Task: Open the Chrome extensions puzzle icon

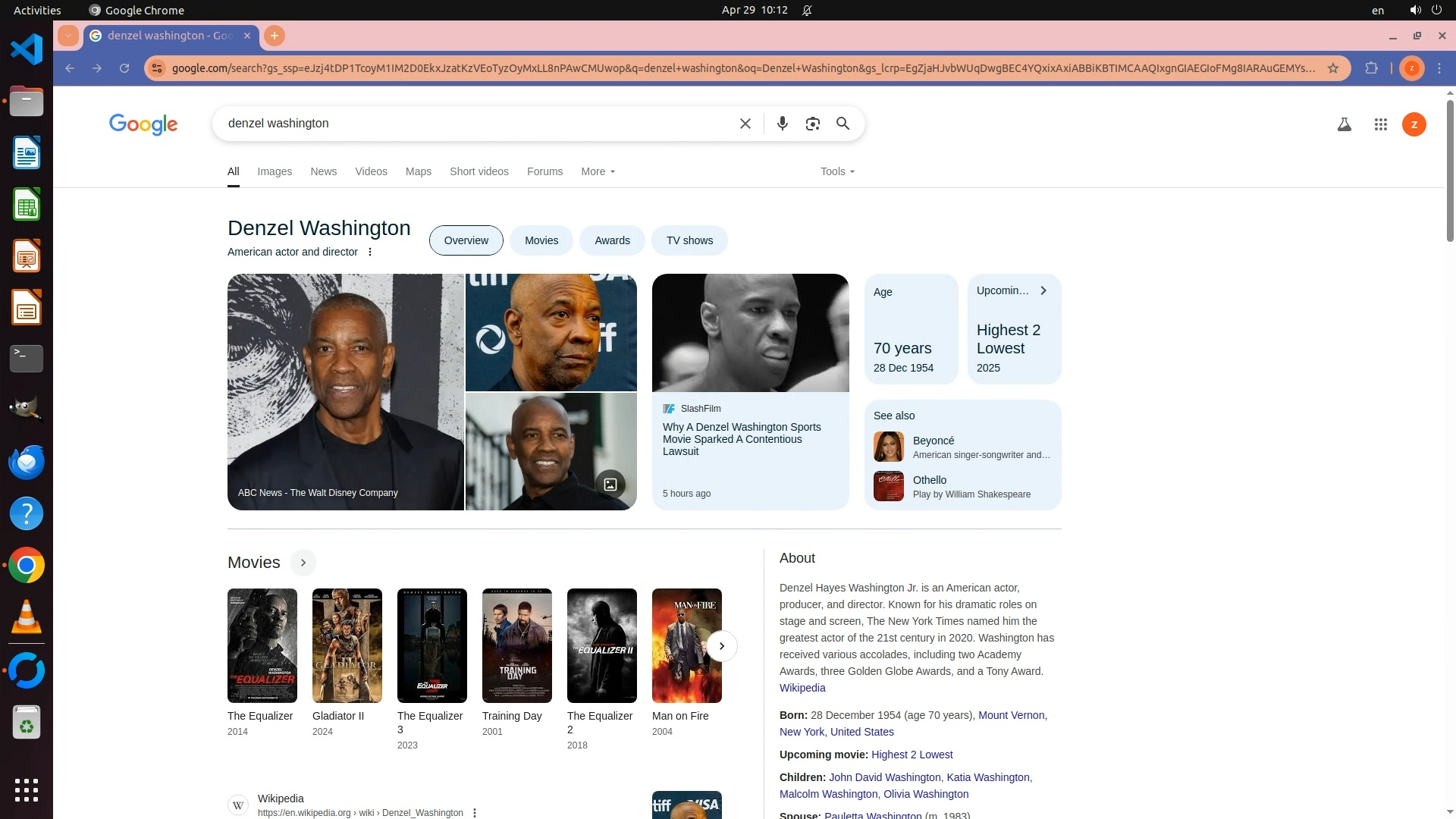Action: click(x=1371, y=68)
